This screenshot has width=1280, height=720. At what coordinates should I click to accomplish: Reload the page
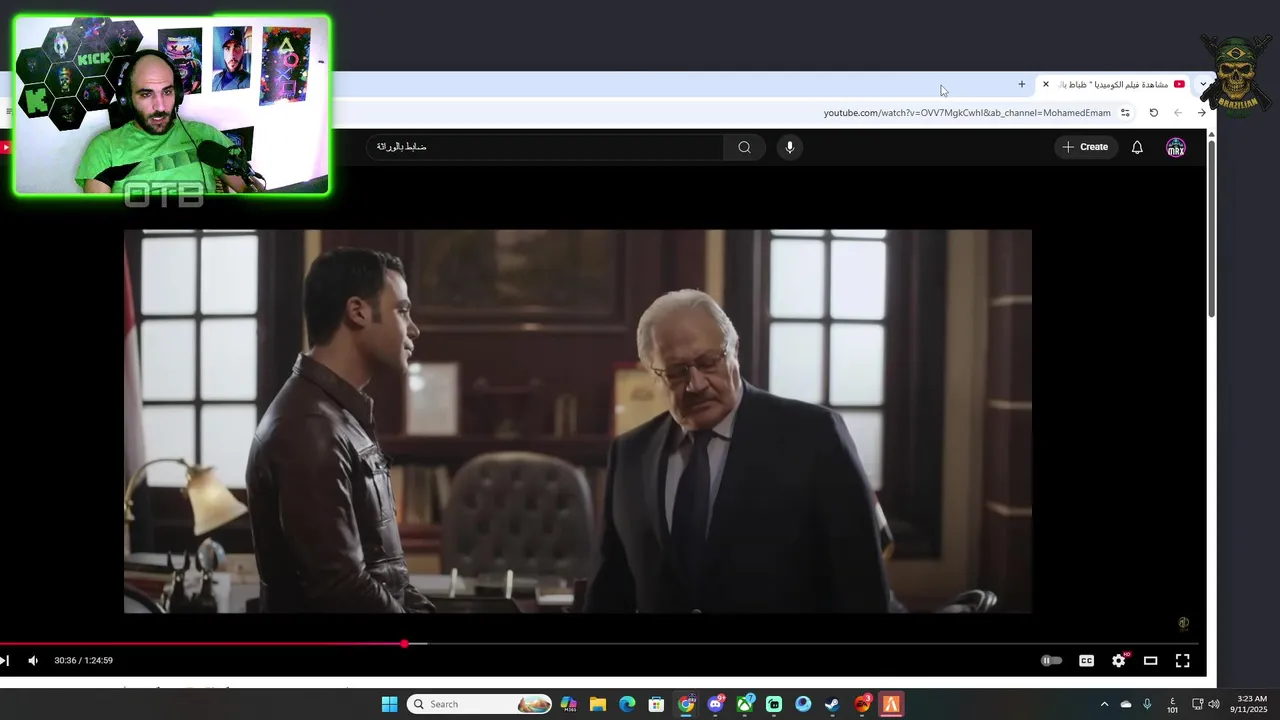pyautogui.click(x=1153, y=113)
